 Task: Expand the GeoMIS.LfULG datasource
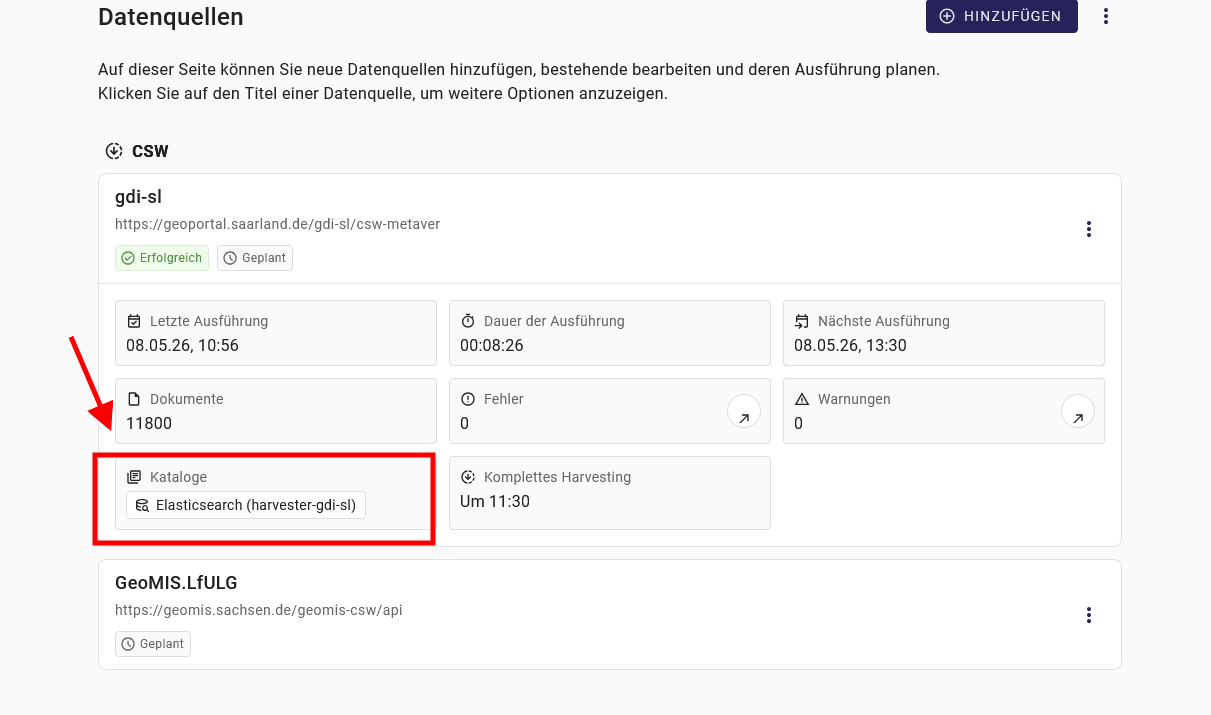[176, 583]
